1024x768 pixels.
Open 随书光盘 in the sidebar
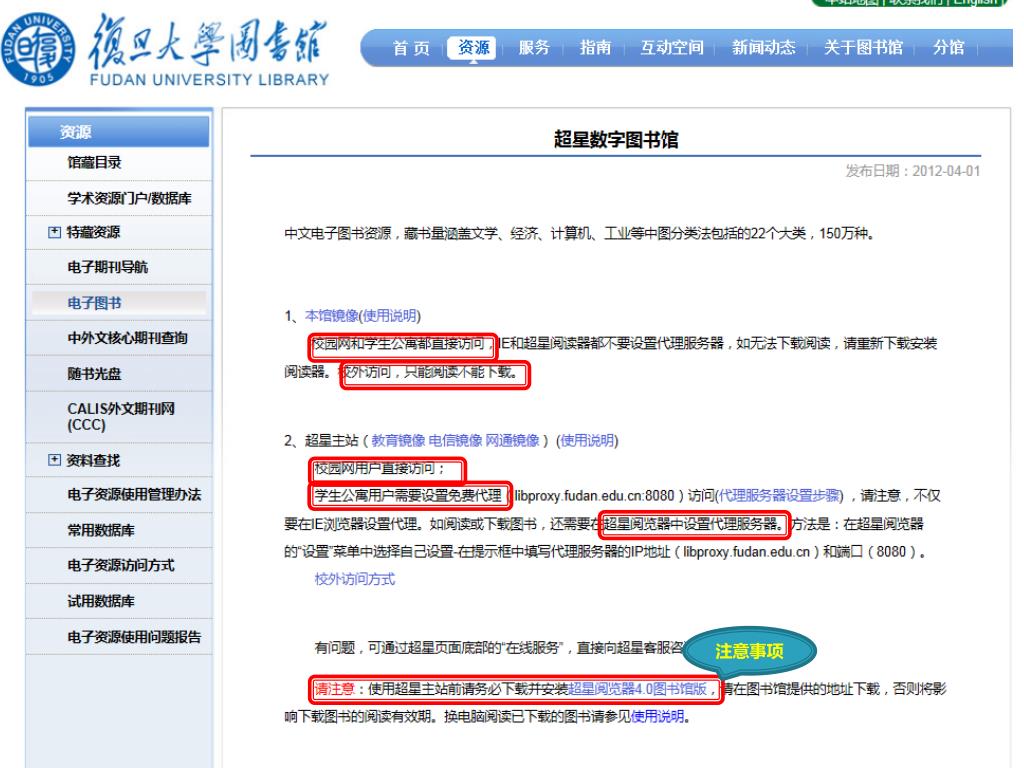click(x=94, y=374)
